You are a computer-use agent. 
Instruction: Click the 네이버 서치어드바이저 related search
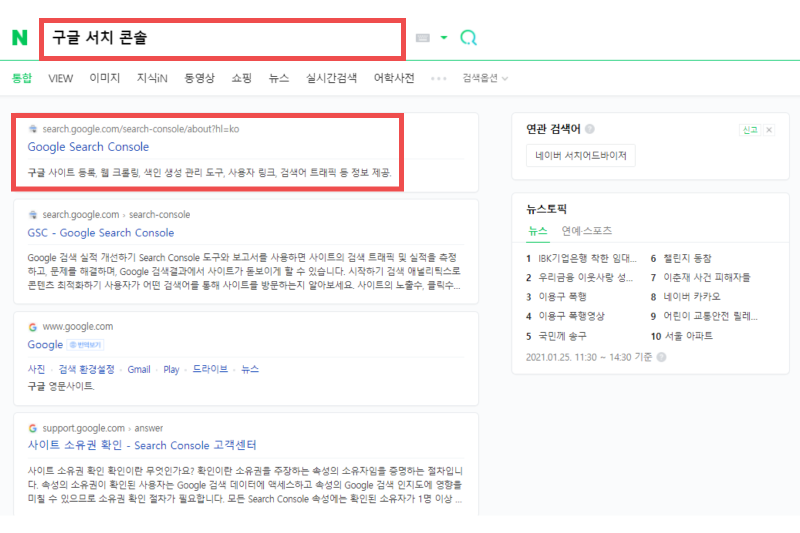tap(581, 156)
